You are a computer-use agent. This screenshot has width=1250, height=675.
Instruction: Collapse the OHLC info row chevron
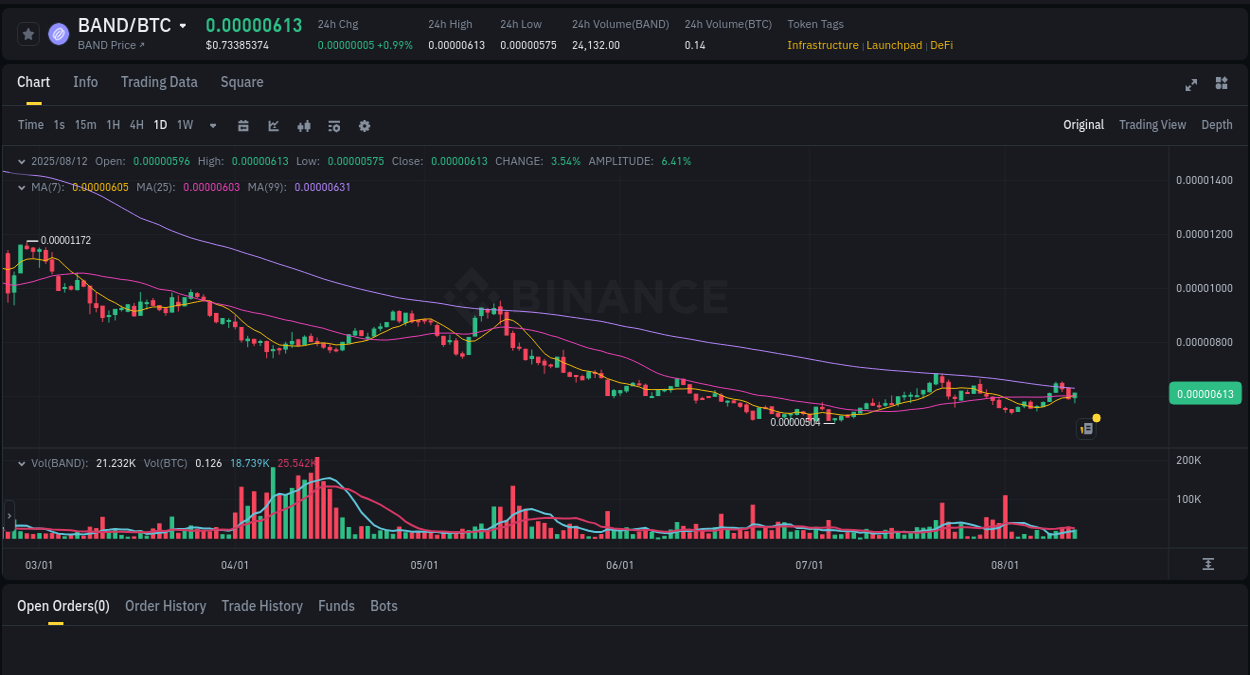click(20, 160)
